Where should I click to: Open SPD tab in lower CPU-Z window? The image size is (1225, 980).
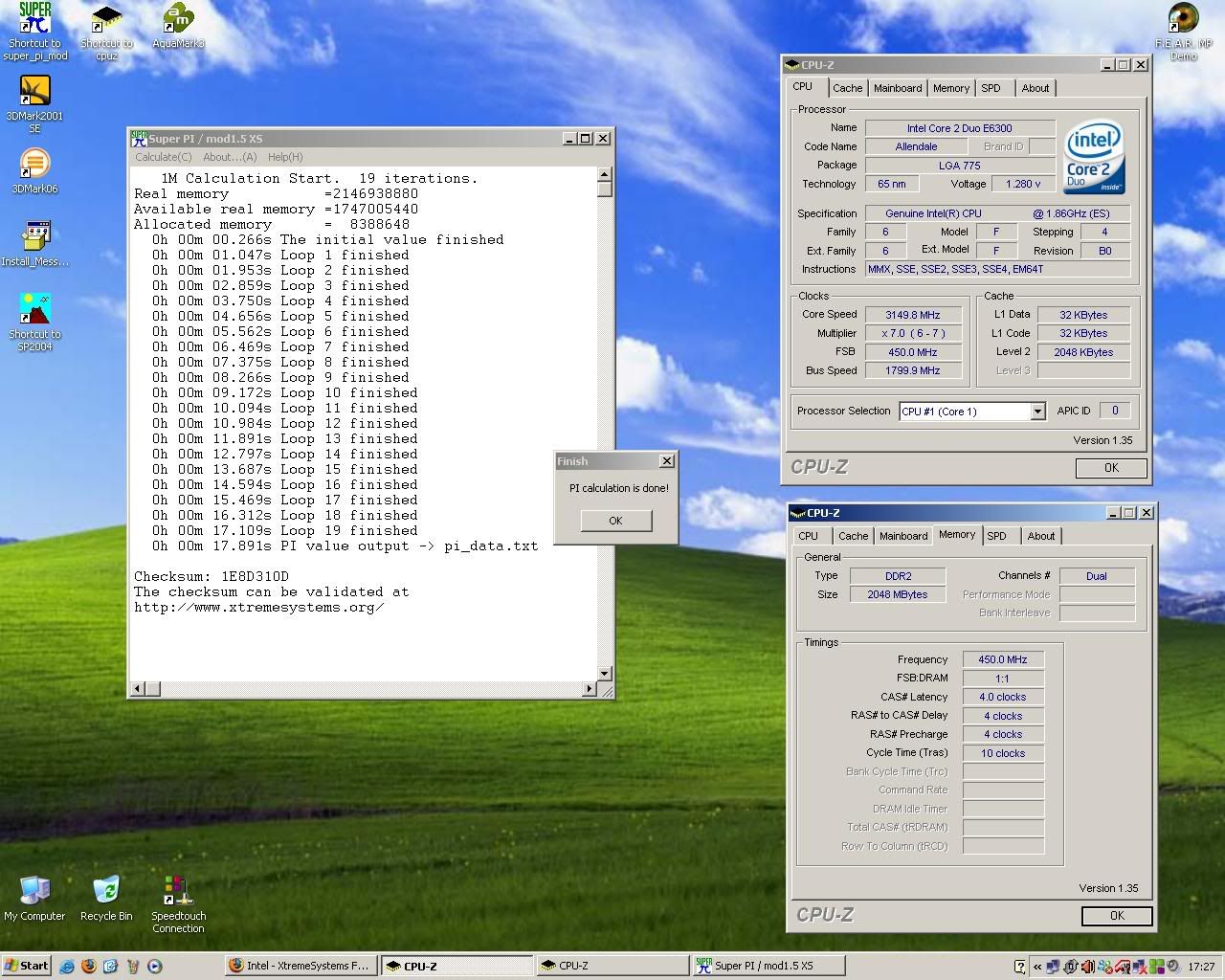[x=997, y=536]
